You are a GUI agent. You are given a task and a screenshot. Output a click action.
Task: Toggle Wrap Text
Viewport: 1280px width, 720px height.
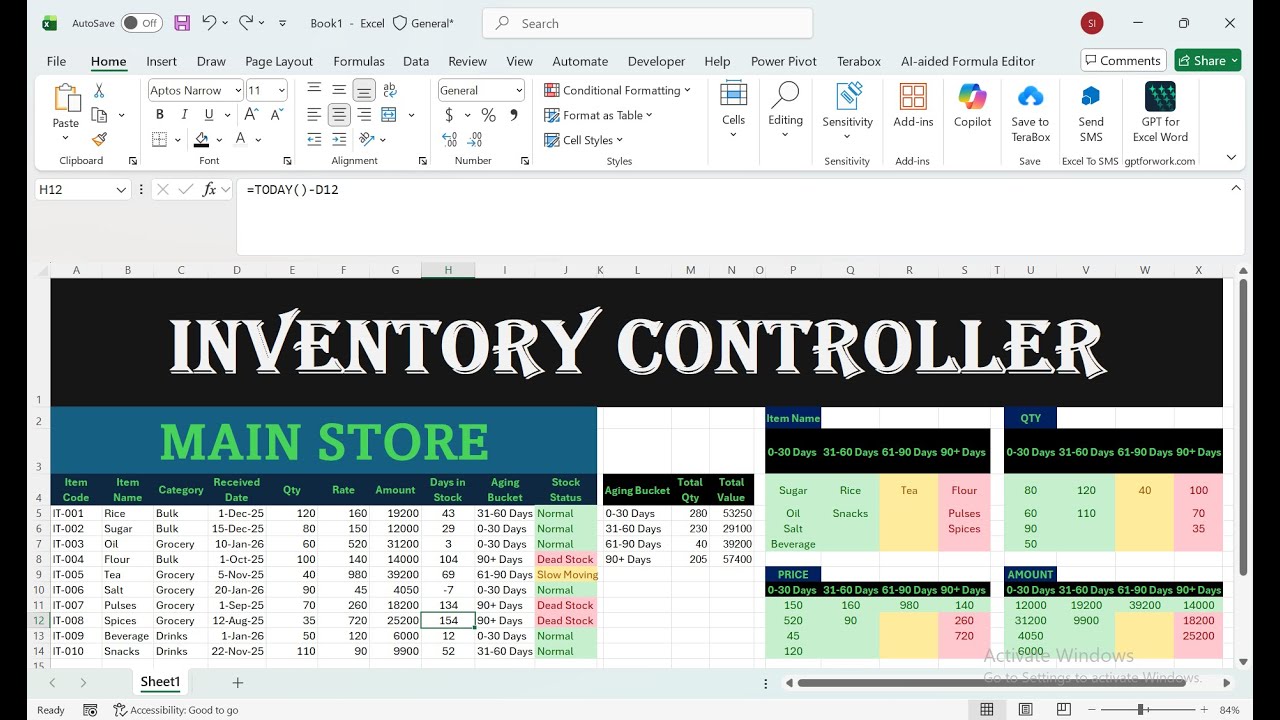(x=390, y=90)
